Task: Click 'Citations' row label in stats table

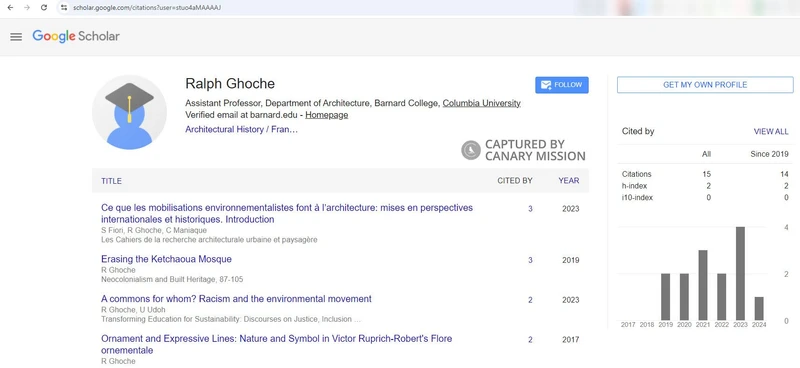Action: point(636,174)
